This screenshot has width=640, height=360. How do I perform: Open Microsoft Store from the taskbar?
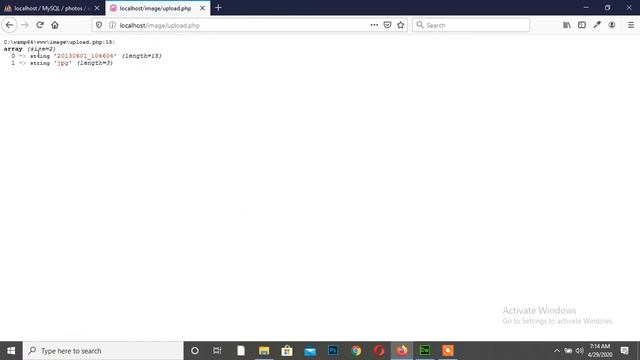tap(287, 351)
